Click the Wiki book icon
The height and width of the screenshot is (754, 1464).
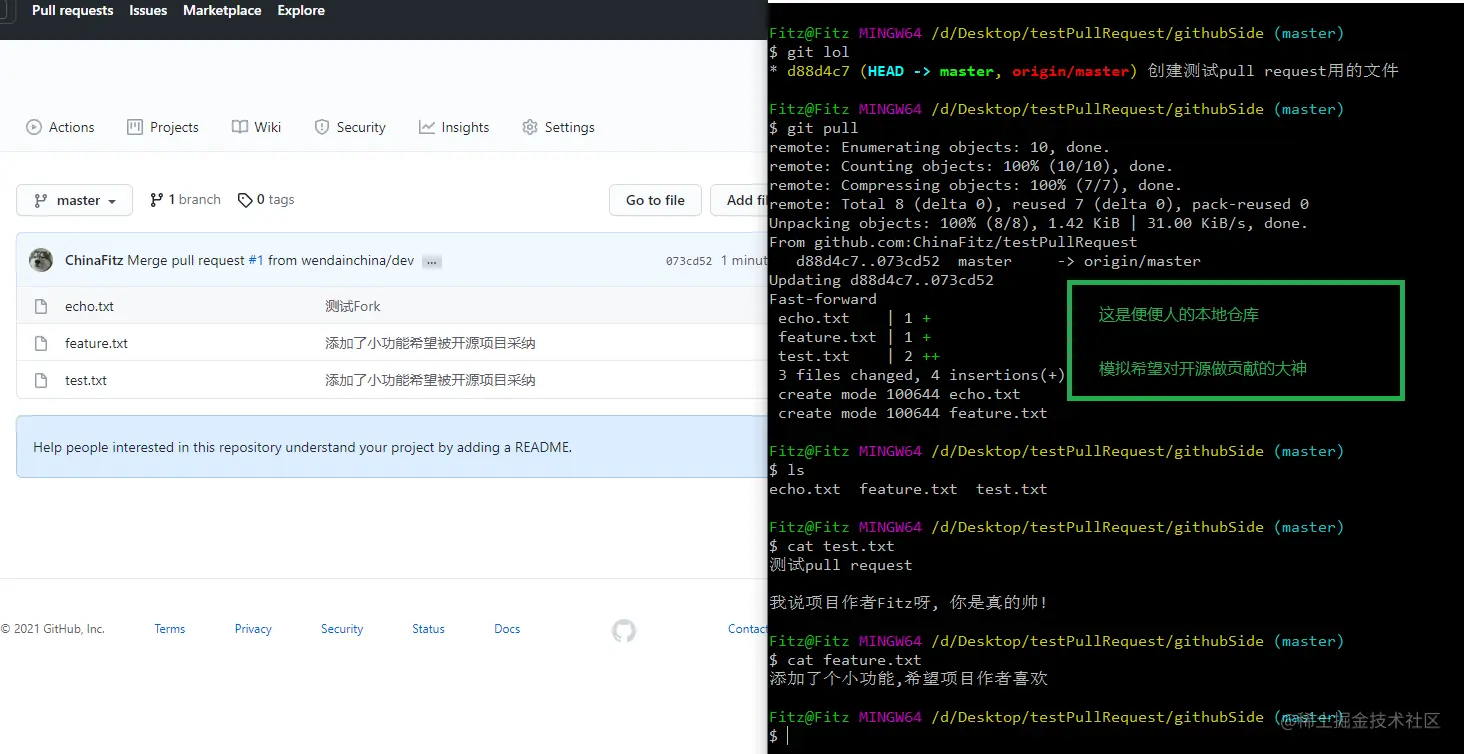point(240,127)
